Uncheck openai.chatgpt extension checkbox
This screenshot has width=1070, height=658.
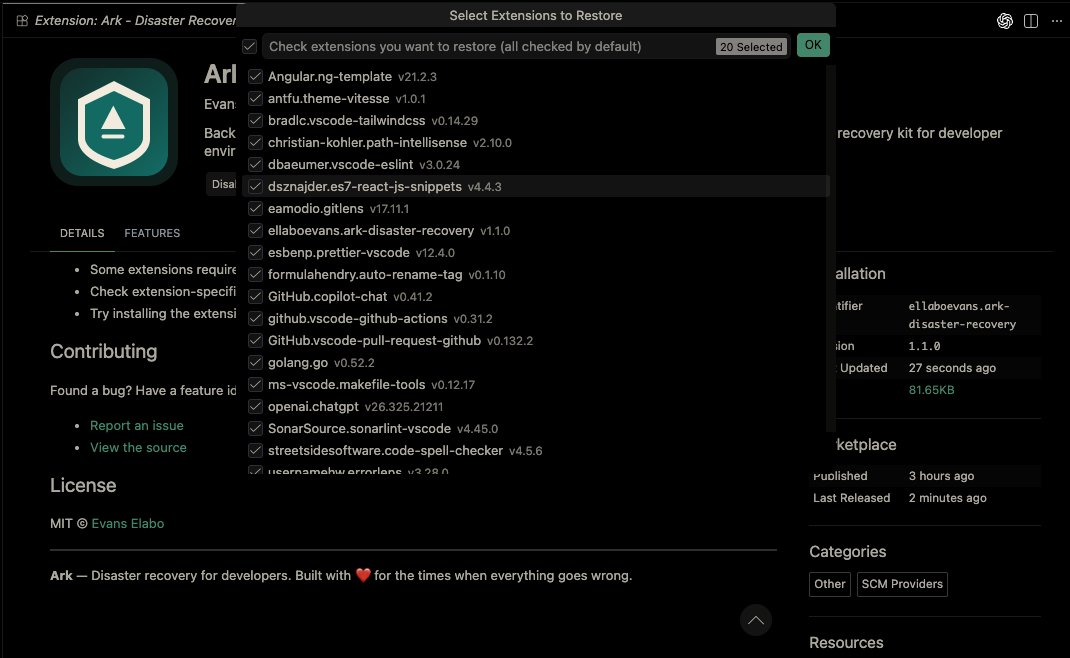255,407
